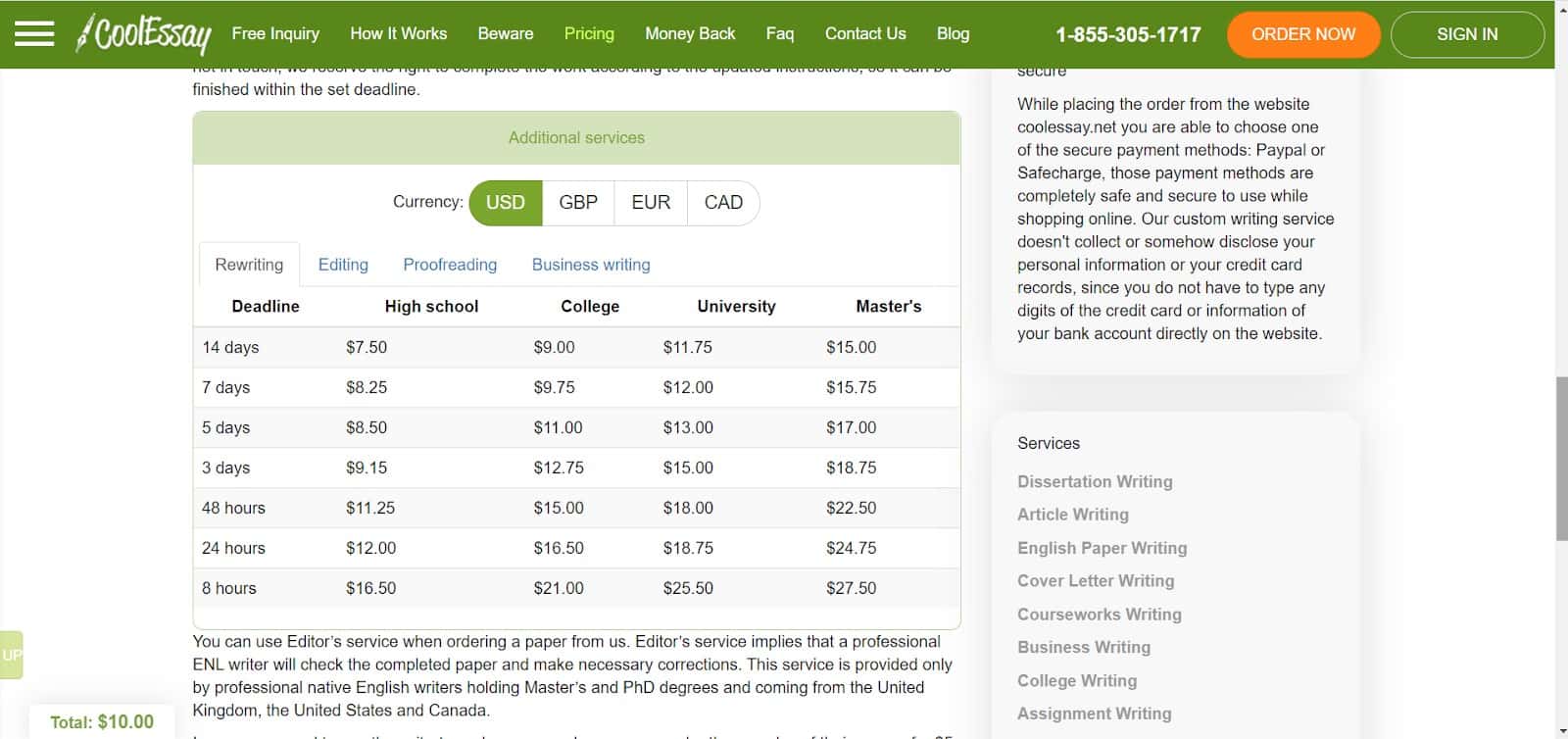
Task: Select the Rewriting tab
Action: pyautogui.click(x=249, y=265)
